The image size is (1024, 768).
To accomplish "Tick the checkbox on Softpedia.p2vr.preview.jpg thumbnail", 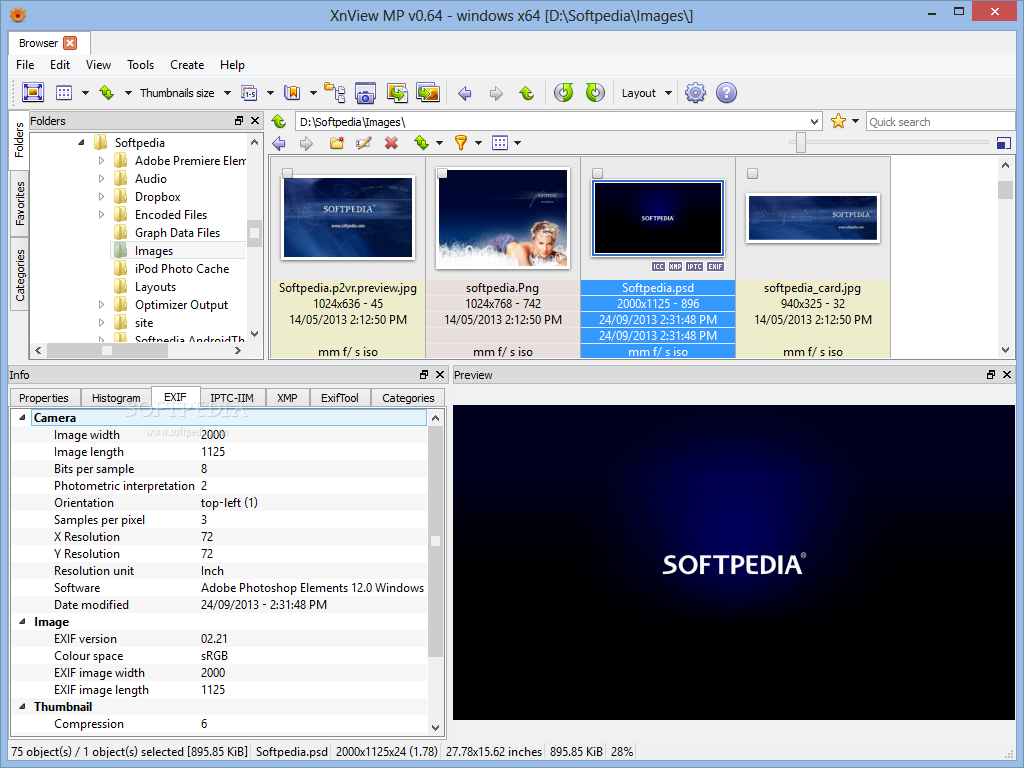I will pyautogui.click(x=287, y=173).
